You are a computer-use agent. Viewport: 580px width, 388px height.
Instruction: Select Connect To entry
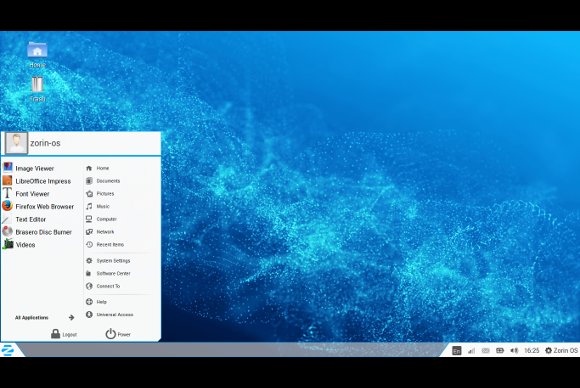tap(103, 286)
